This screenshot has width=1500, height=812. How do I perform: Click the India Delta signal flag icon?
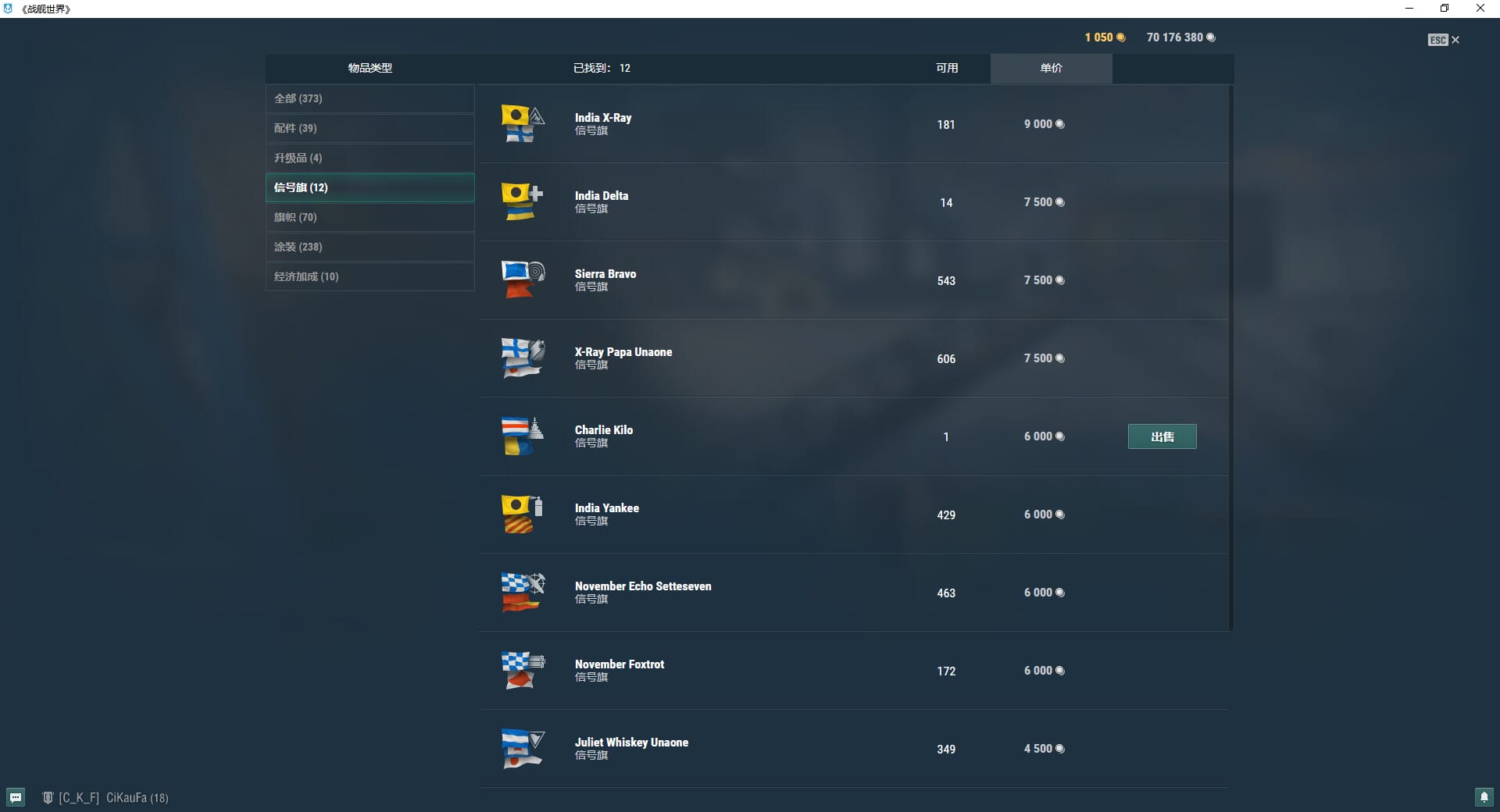point(522,202)
